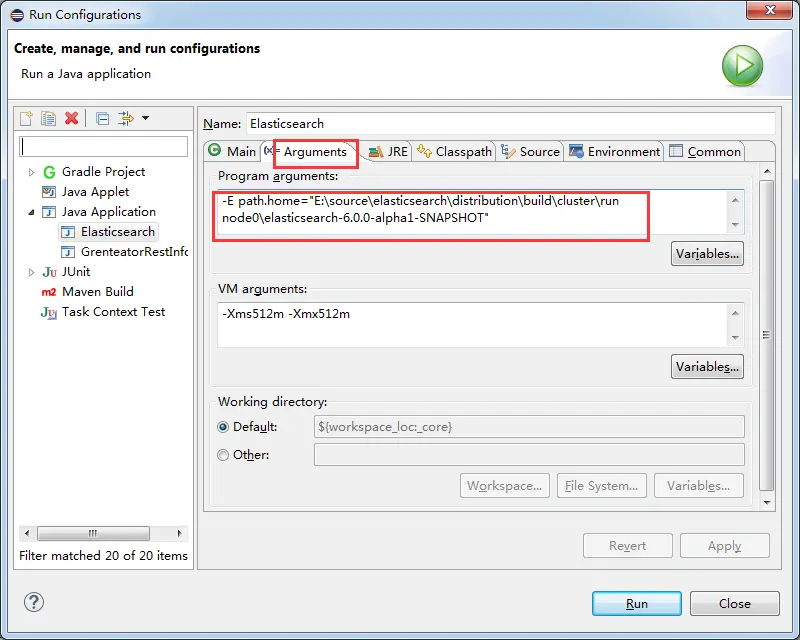The width and height of the screenshot is (800, 640).
Task: Switch to the Source tab
Action: click(x=531, y=152)
